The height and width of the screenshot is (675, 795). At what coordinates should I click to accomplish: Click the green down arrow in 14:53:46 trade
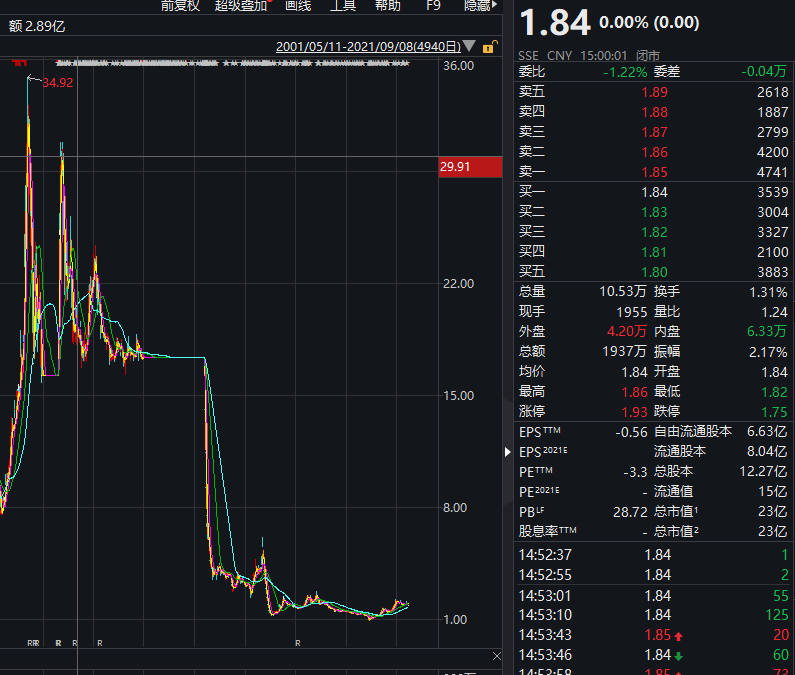[679, 656]
